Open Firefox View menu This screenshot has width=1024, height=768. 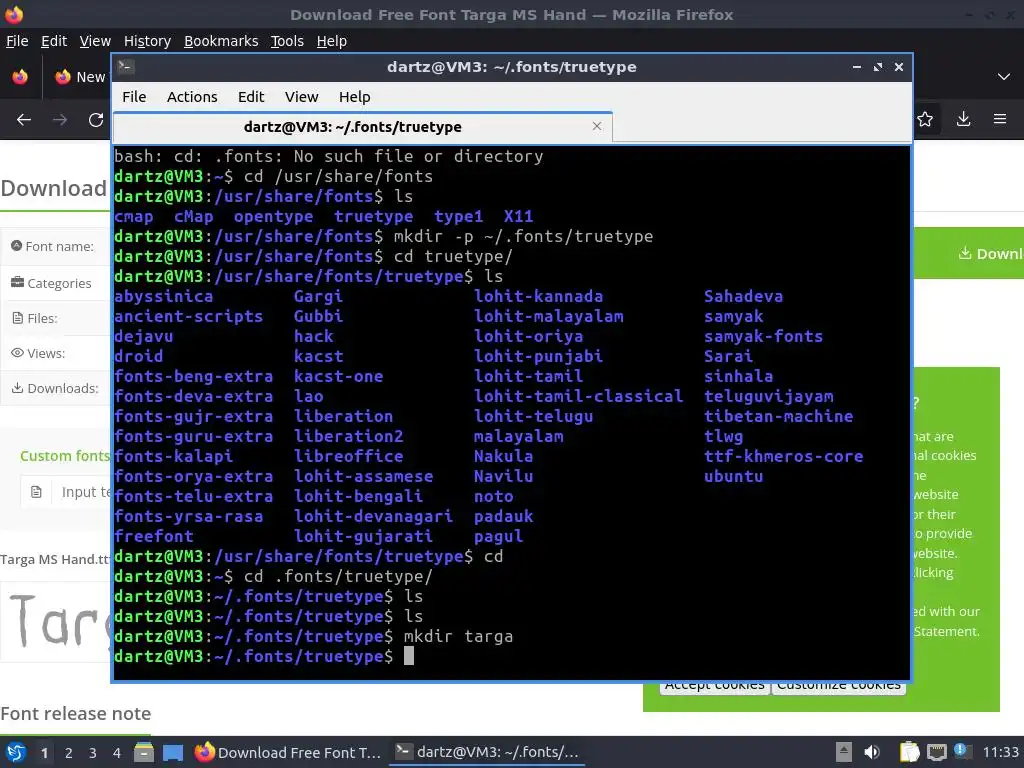[95, 41]
